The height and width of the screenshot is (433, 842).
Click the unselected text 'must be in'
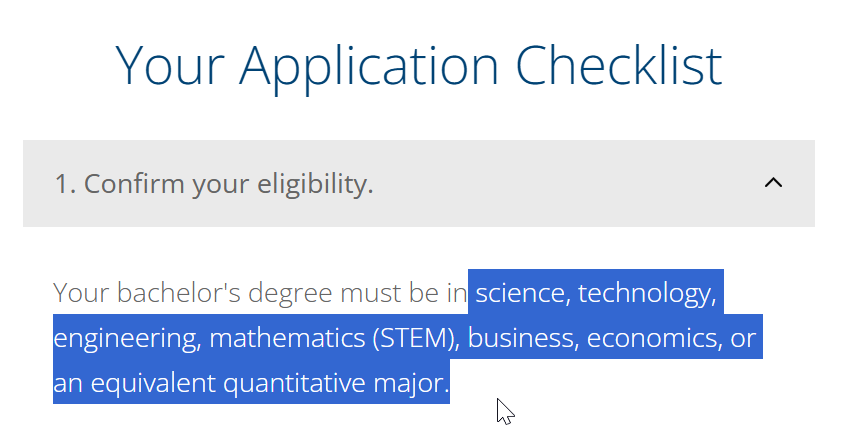point(404,293)
